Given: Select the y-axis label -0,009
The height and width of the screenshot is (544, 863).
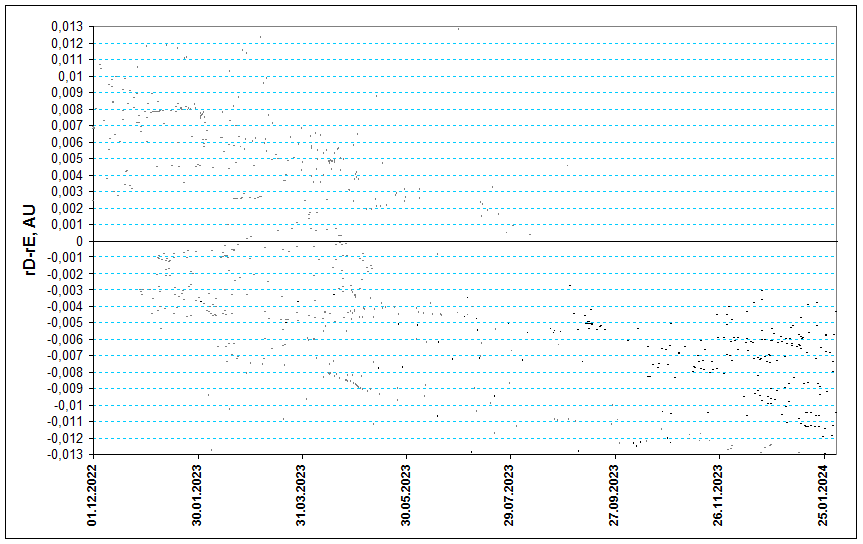Looking at the screenshot, I should tap(65, 389).
